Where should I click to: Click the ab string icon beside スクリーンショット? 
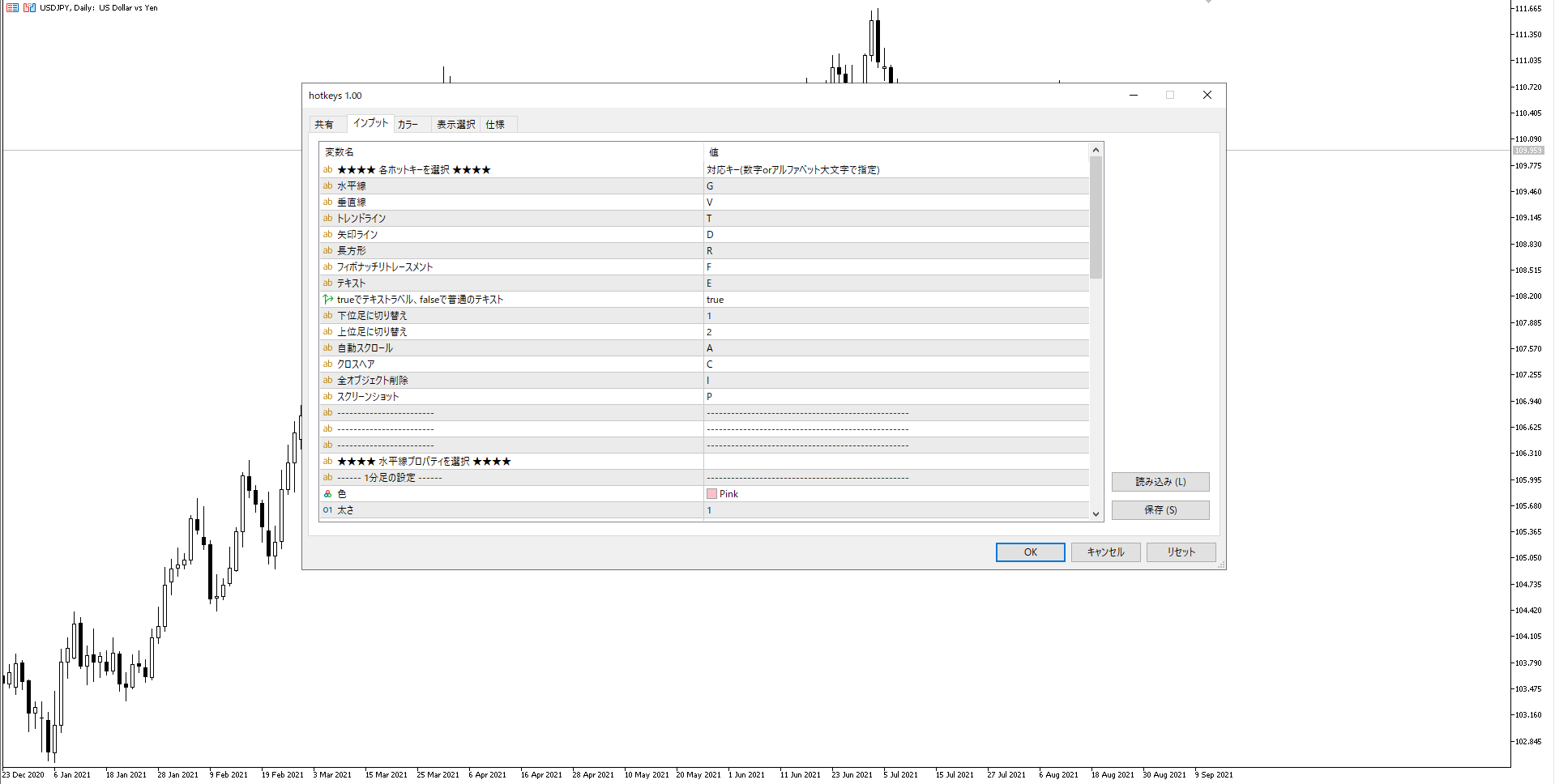click(x=328, y=397)
